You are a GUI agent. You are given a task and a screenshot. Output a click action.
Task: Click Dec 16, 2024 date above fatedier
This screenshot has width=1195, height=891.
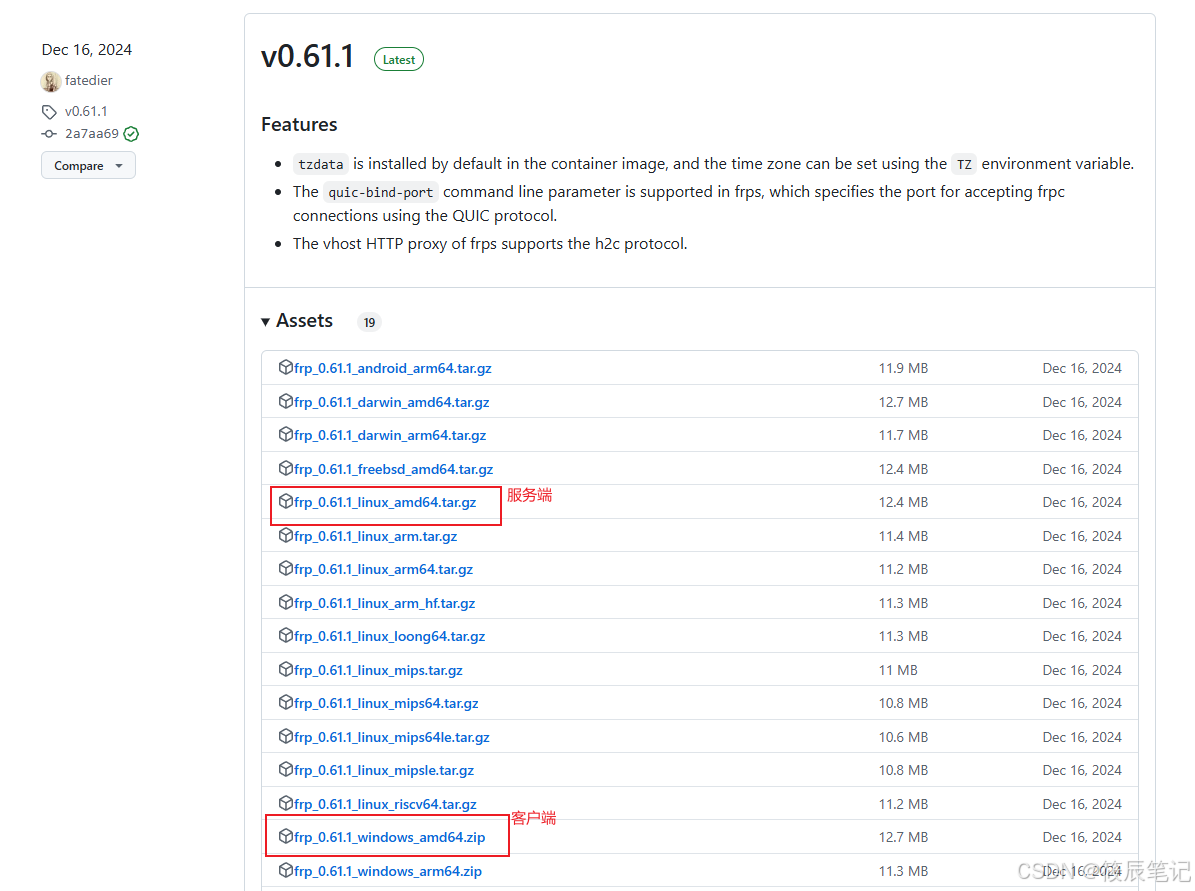coord(87,50)
